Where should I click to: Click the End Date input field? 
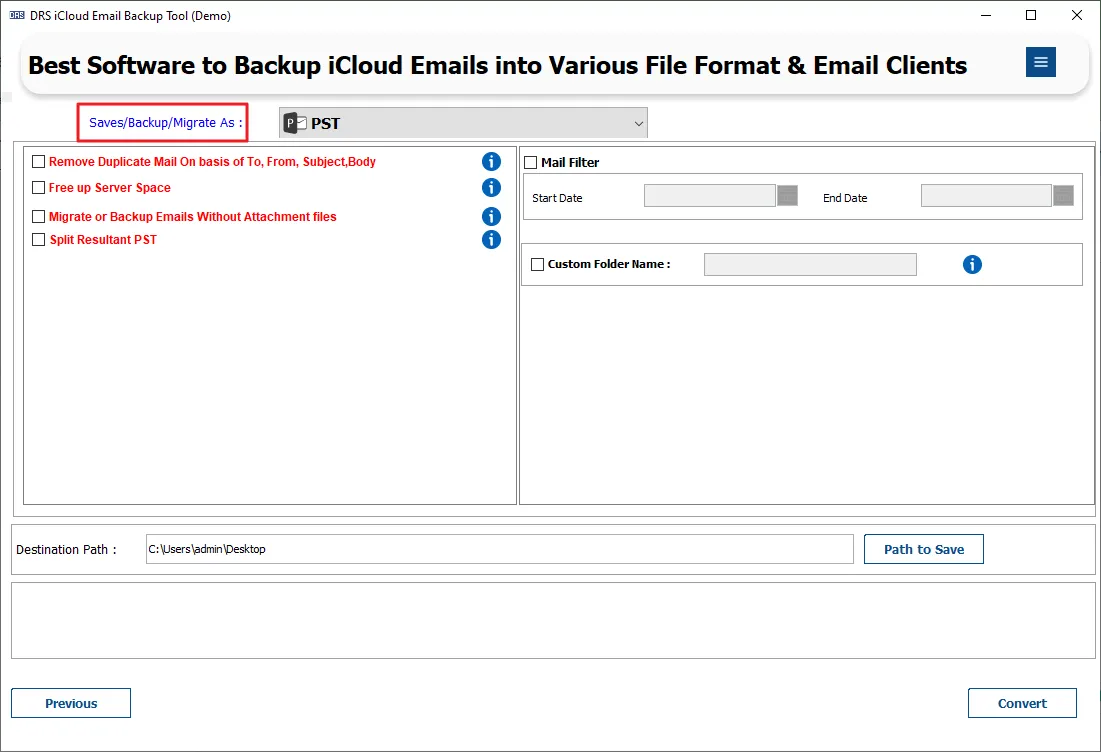pyautogui.click(x=986, y=195)
